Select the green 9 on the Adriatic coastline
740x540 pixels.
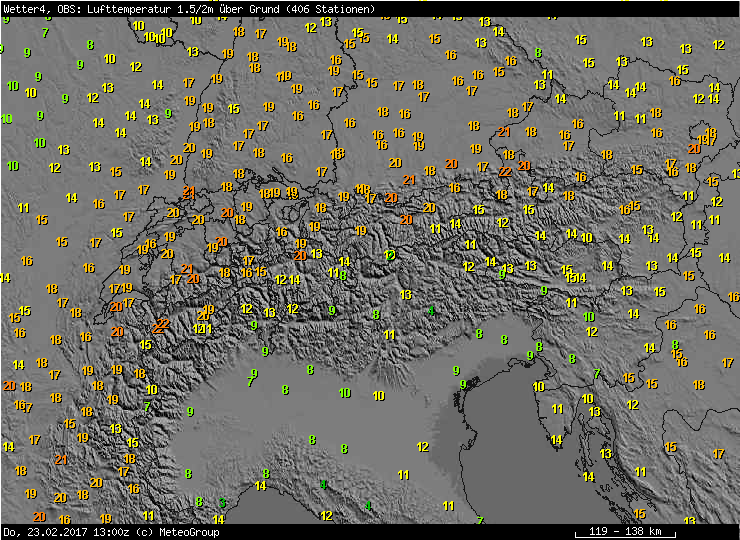[462, 384]
